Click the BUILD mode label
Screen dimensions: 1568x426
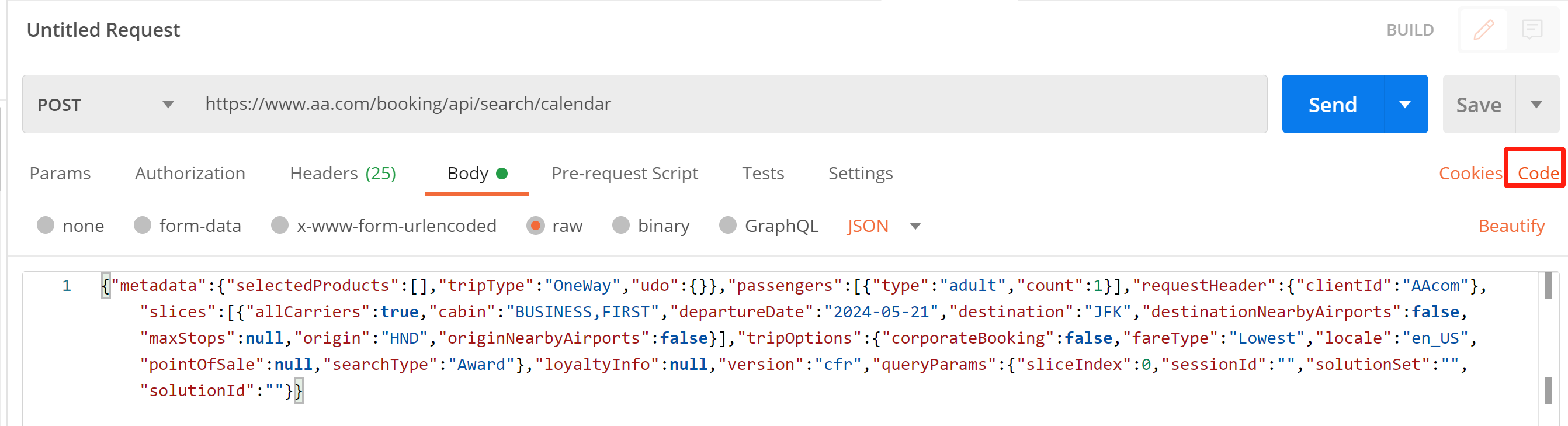point(1410,30)
